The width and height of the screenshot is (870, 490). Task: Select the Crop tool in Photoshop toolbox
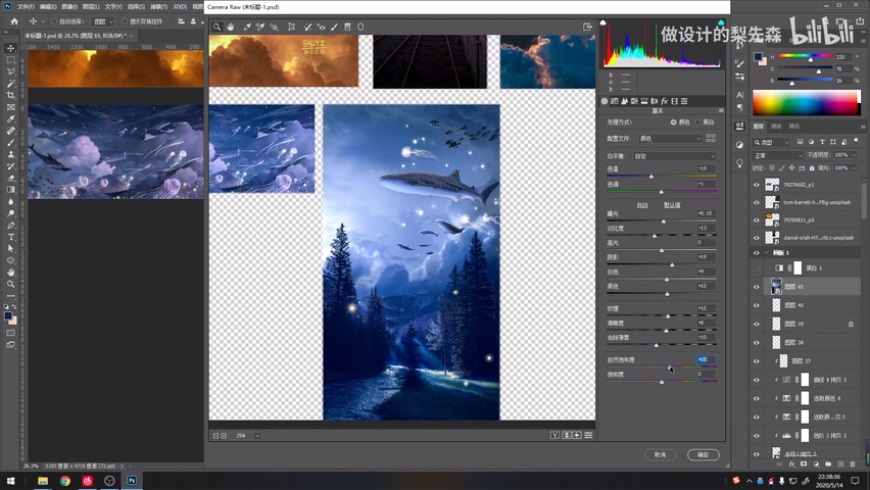pos(11,95)
